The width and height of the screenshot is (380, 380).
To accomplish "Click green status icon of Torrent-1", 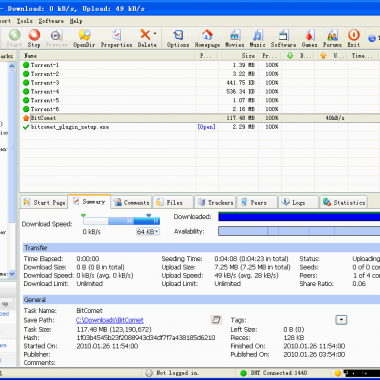I will coord(26,65).
